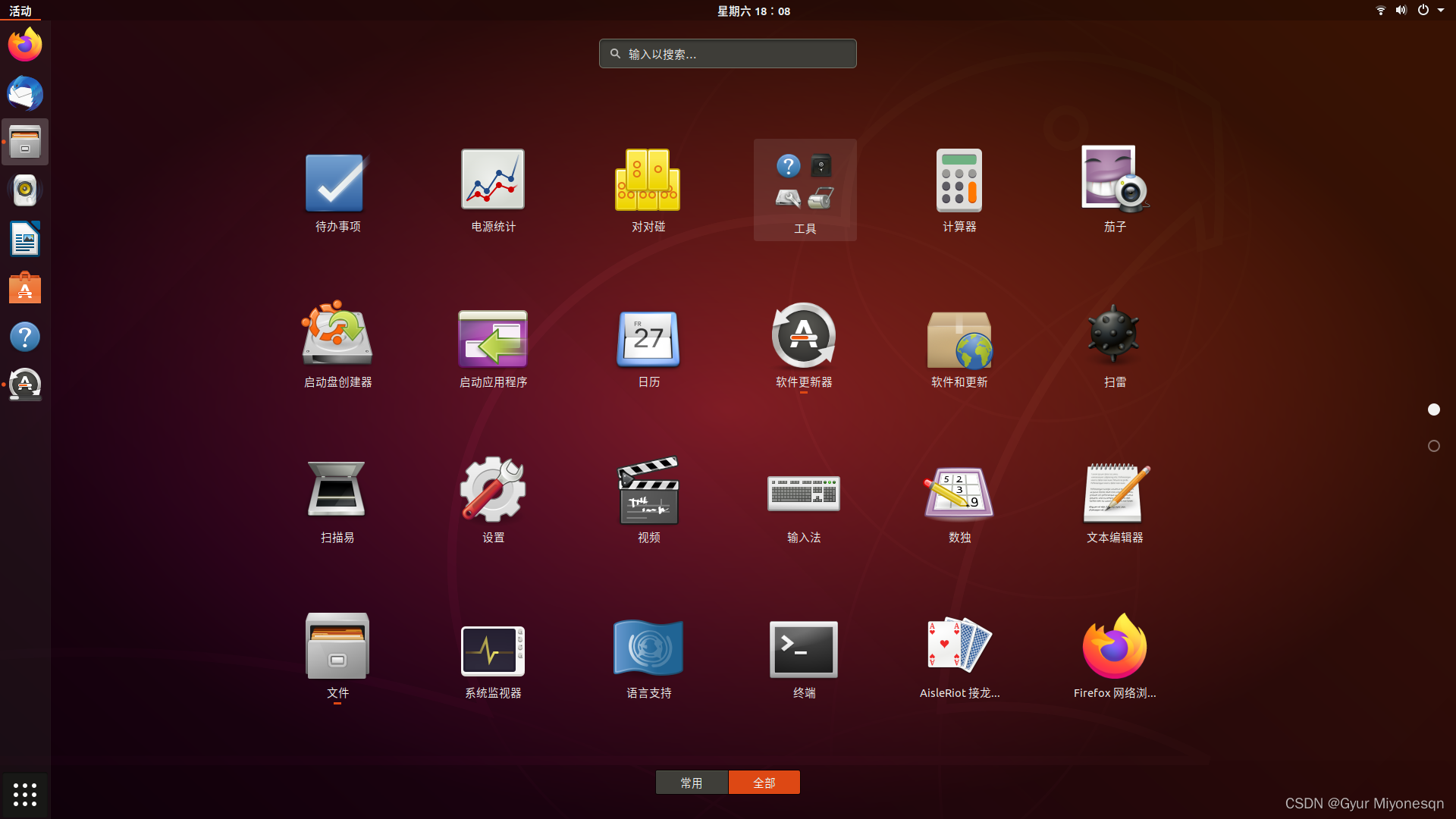This screenshot has height=819, width=1456.
Task: Click the power icon in top bar
Action: pyautogui.click(x=1423, y=11)
